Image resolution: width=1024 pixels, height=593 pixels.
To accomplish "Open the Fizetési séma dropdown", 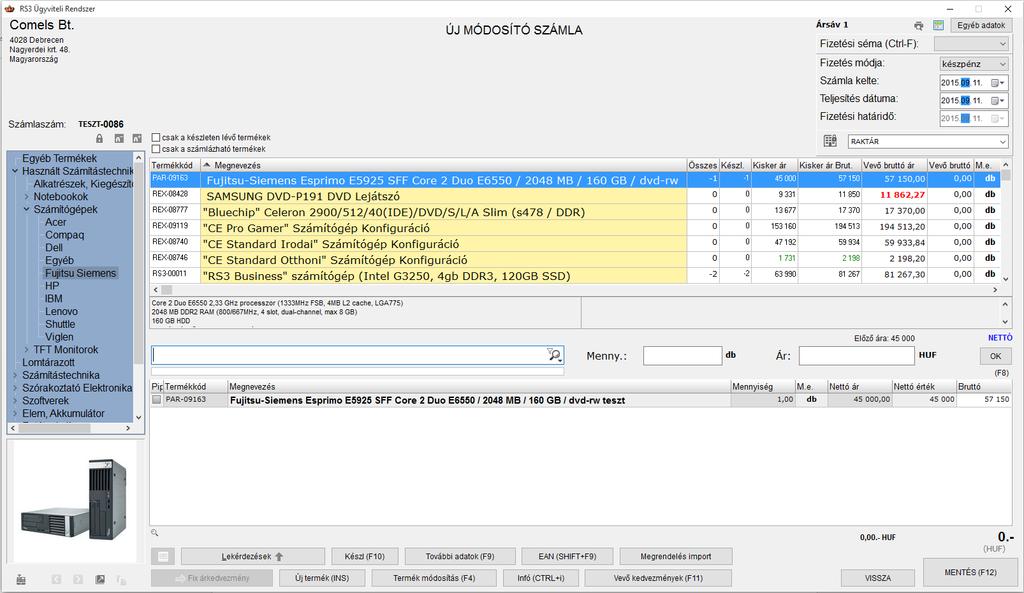I will click(x=972, y=44).
